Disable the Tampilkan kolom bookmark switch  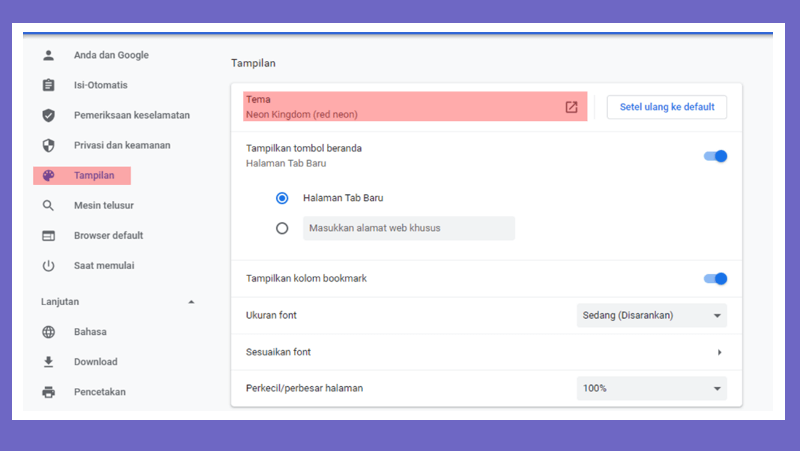715,279
